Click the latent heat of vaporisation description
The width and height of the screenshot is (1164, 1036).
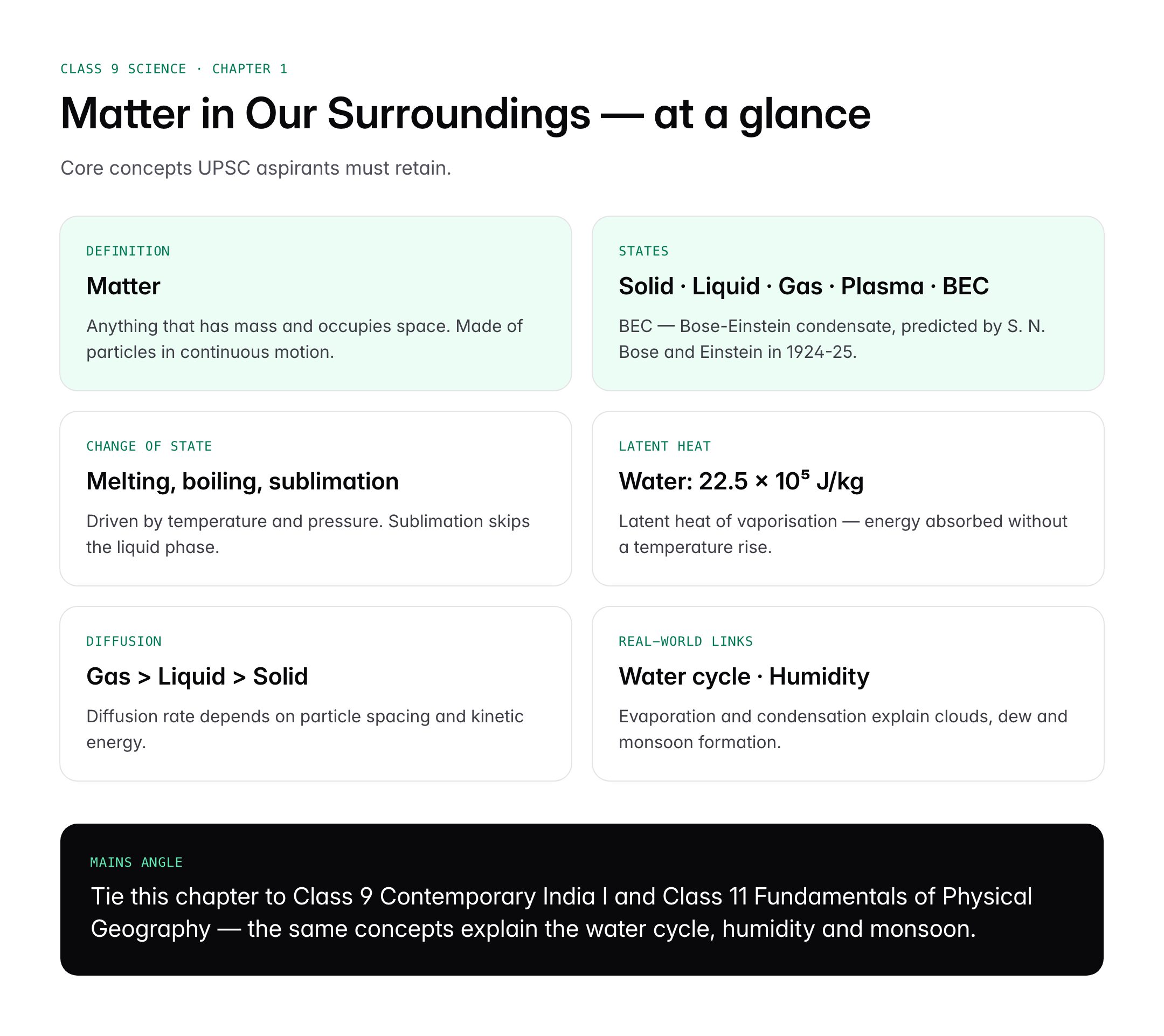843,534
